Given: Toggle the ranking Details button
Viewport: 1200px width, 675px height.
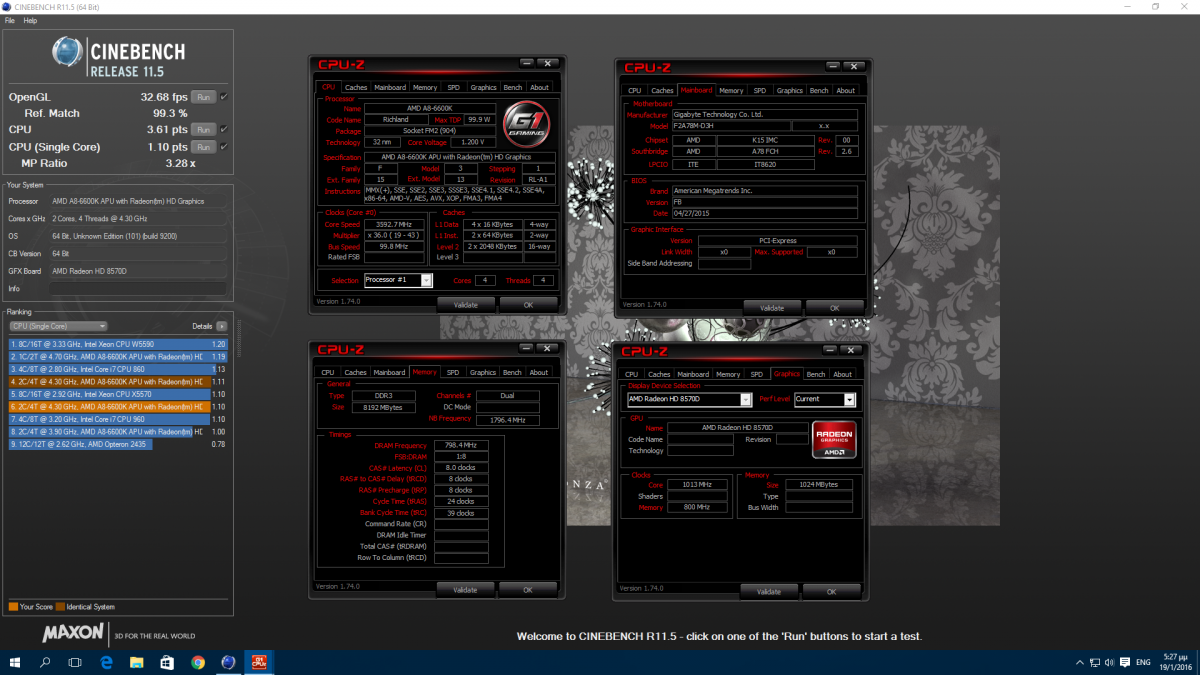Looking at the screenshot, I should coord(222,326).
